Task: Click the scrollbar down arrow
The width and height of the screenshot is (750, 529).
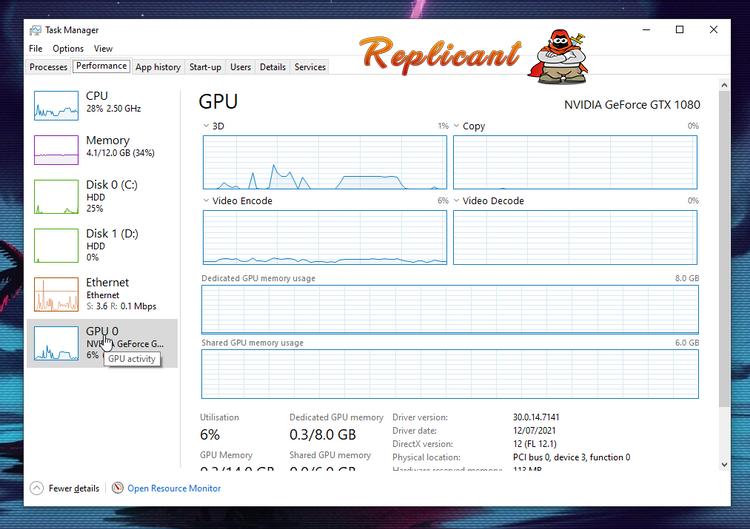Action: click(724, 464)
